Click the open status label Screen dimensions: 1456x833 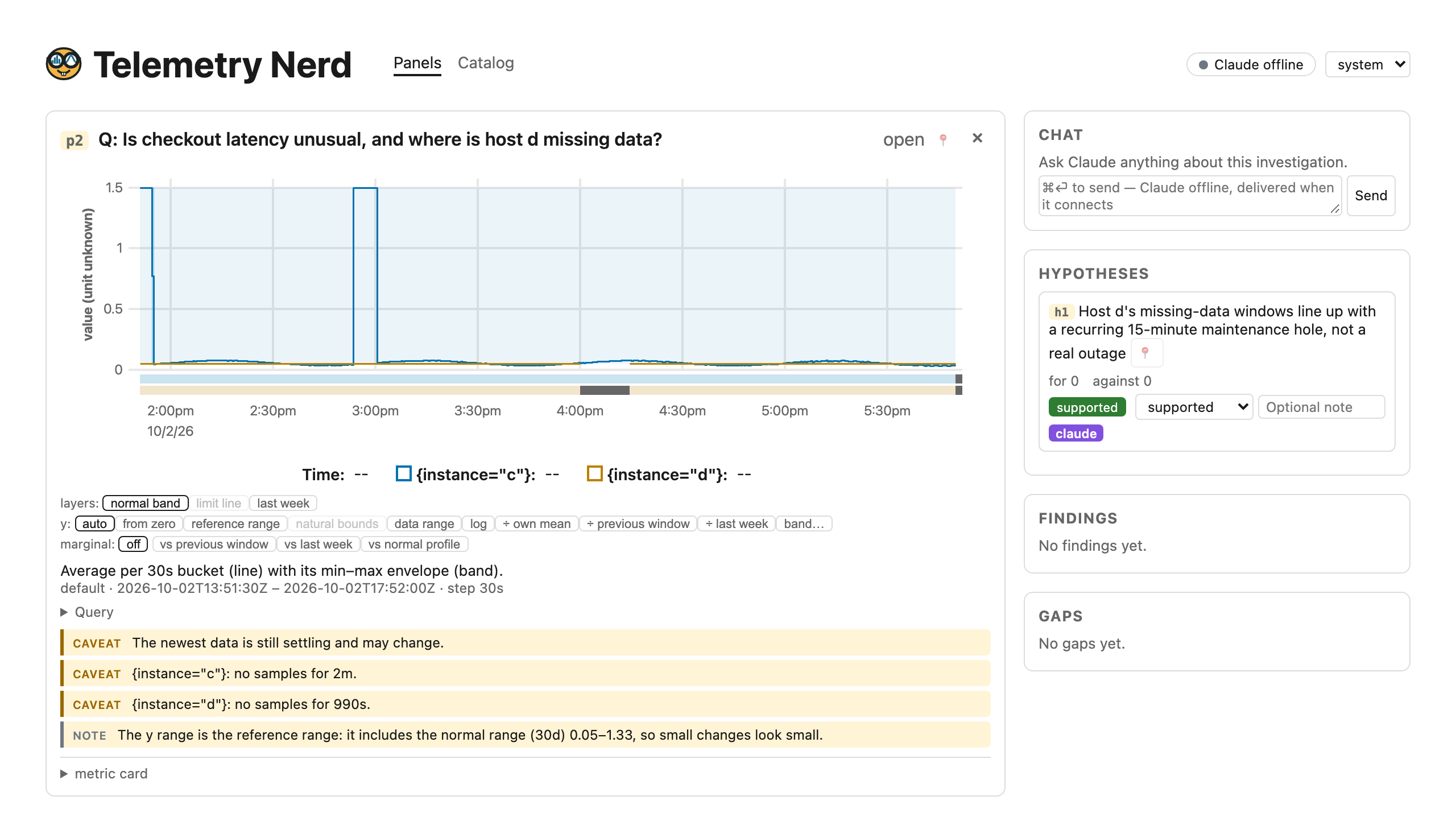pos(903,139)
